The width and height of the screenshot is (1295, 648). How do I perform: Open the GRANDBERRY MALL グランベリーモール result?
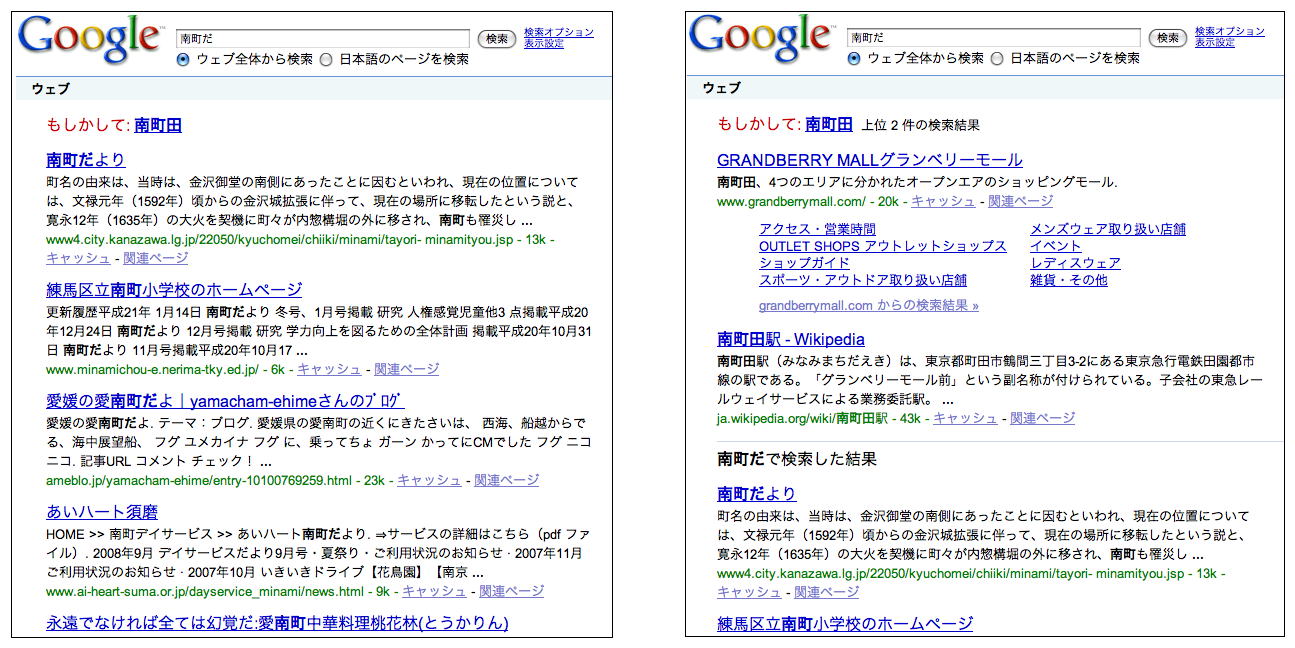tap(870, 160)
